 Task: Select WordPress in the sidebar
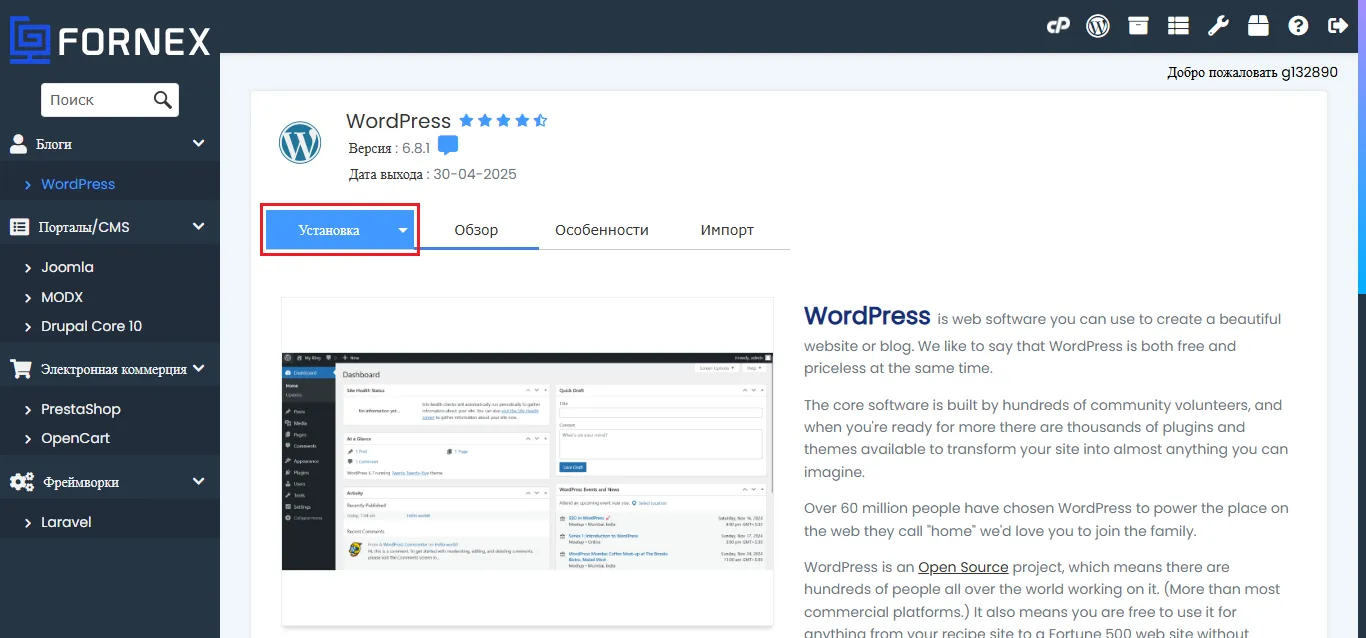78,184
